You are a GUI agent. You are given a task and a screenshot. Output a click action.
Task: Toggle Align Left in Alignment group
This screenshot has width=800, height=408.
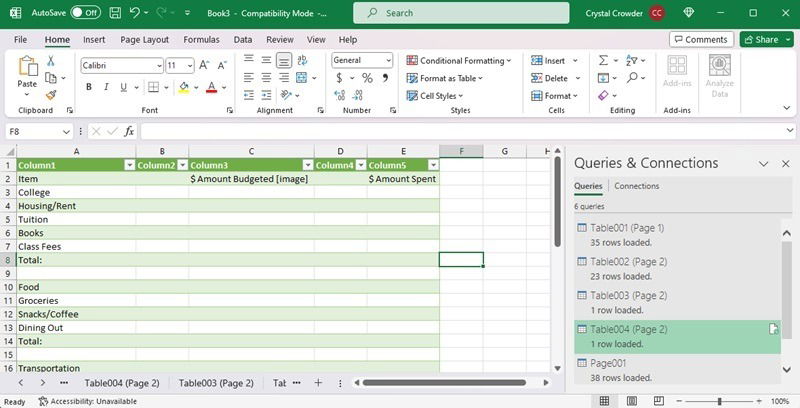[248, 78]
